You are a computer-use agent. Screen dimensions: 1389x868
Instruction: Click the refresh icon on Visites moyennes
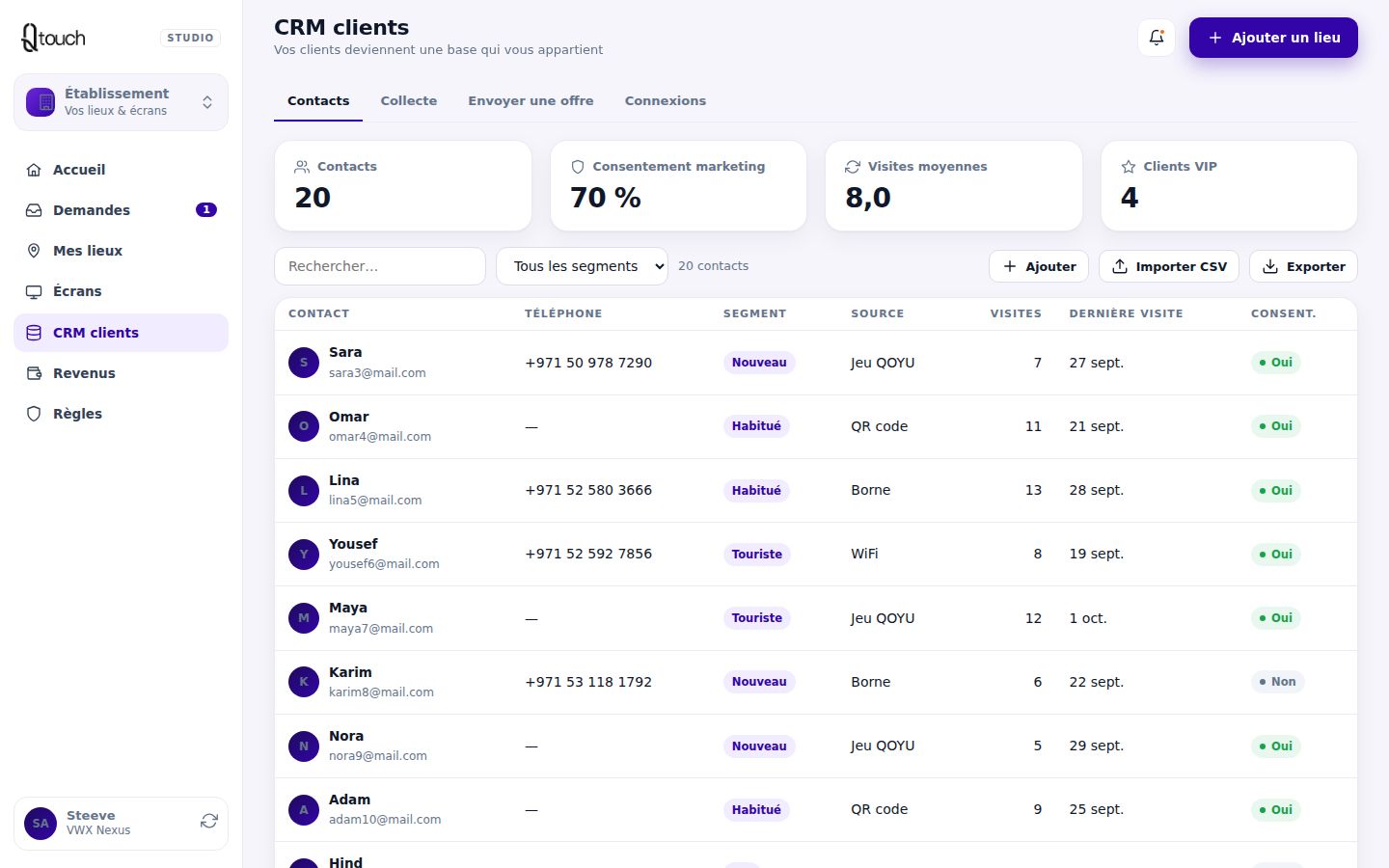tap(853, 167)
